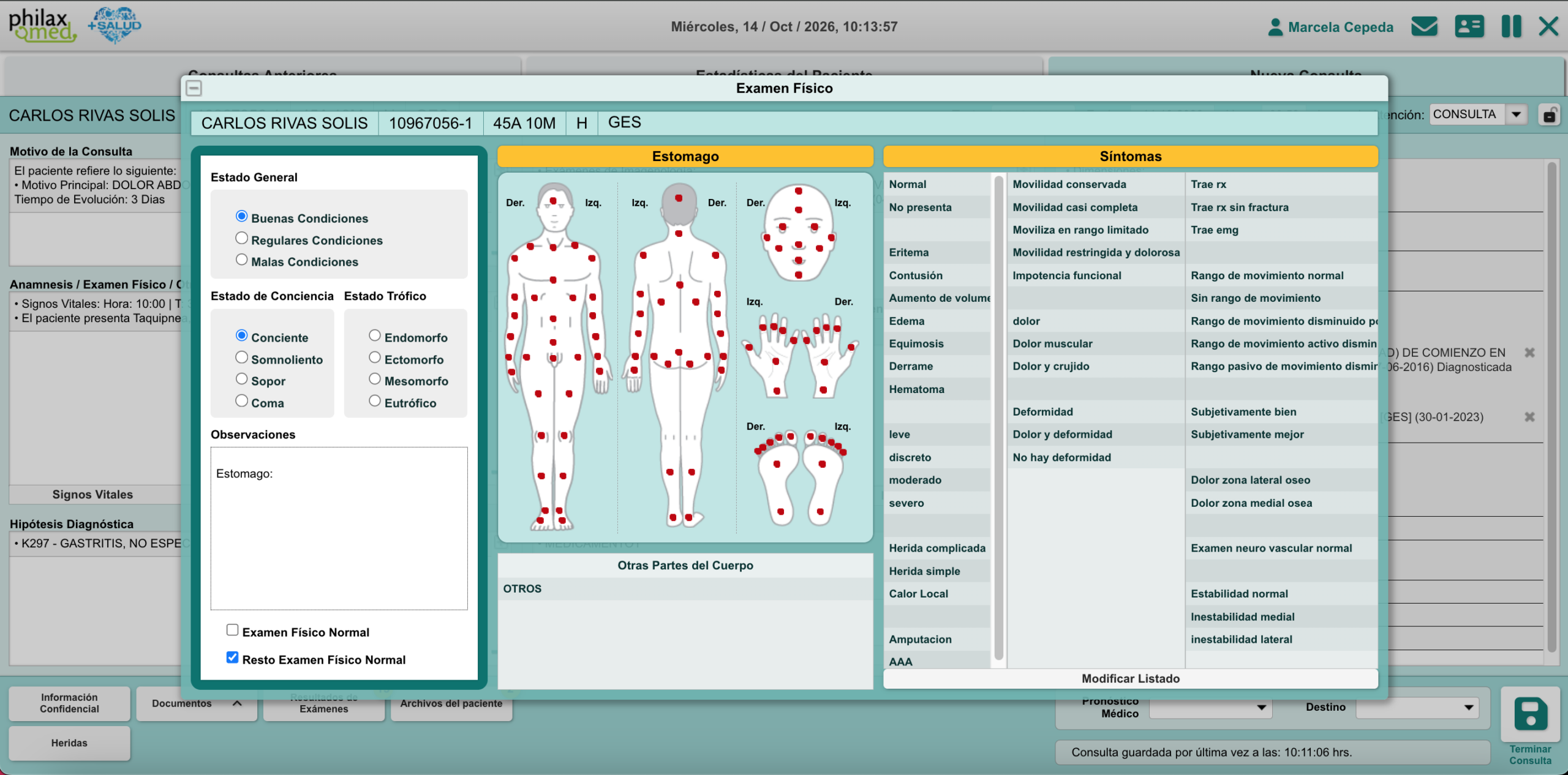The image size is (1568, 775).
Task: Select Buenas Condiciones radio button
Action: click(x=241, y=216)
